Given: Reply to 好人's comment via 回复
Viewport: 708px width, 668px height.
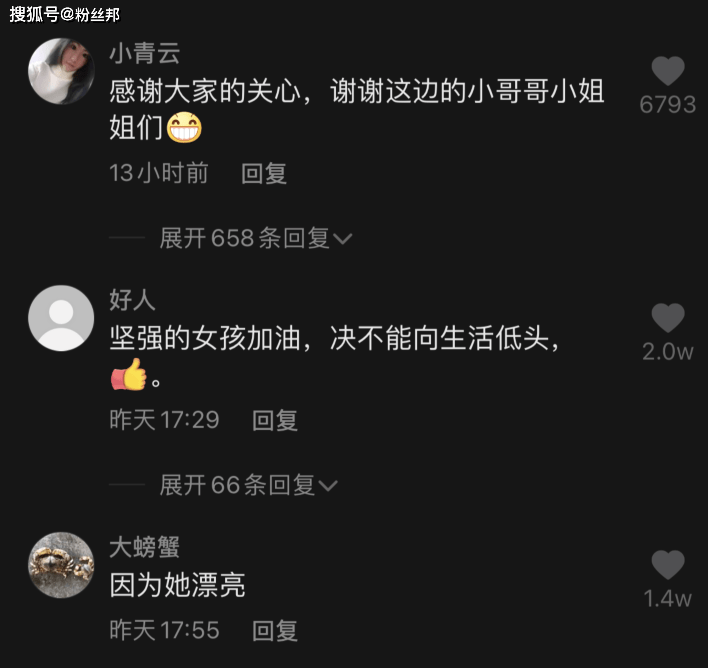Looking at the screenshot, I should [275, 420].
